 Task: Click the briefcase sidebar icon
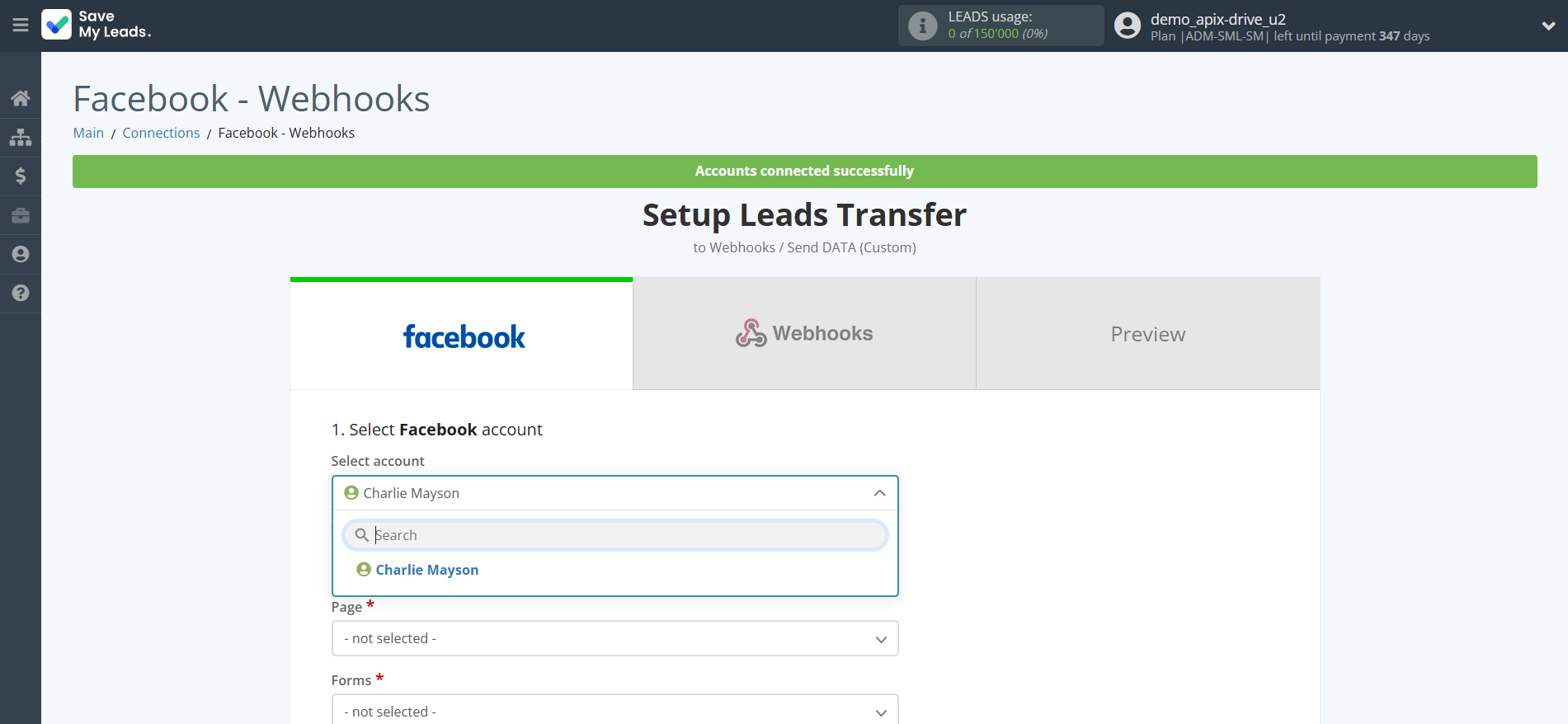tap(21, 215)
